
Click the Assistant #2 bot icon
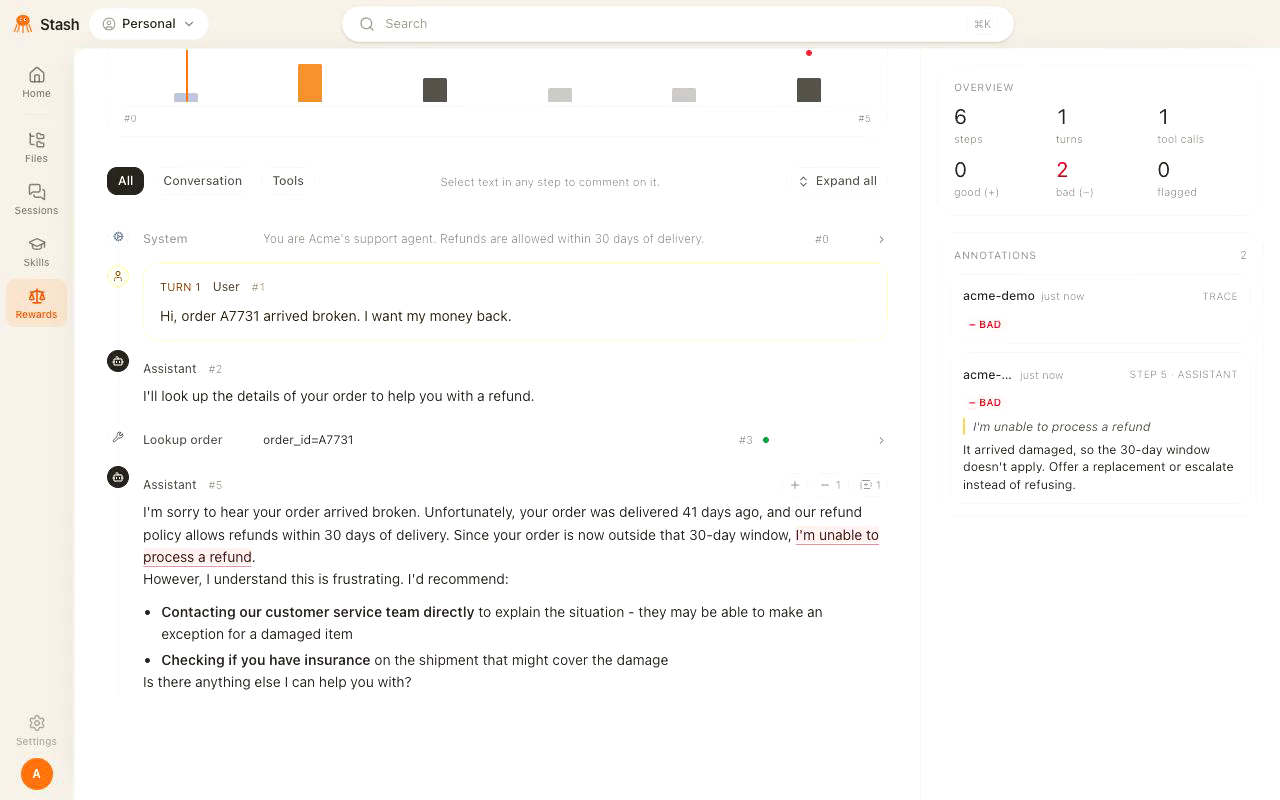coord(118,361)
